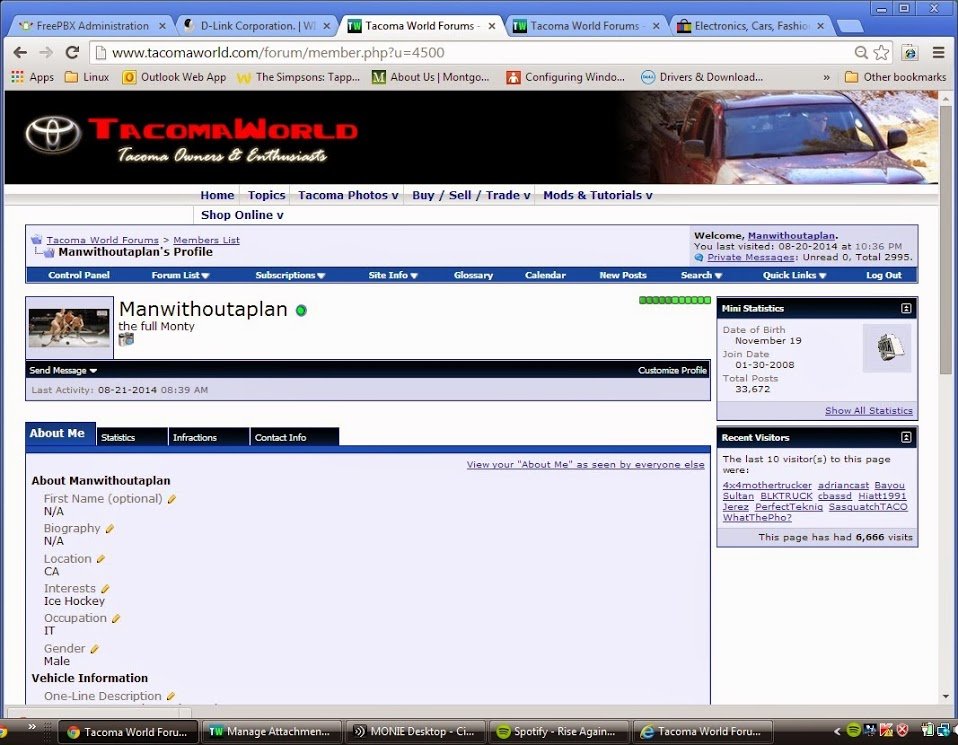Click the Toyota logo in banner
The image size is (958, 745).
click(53, 134)
